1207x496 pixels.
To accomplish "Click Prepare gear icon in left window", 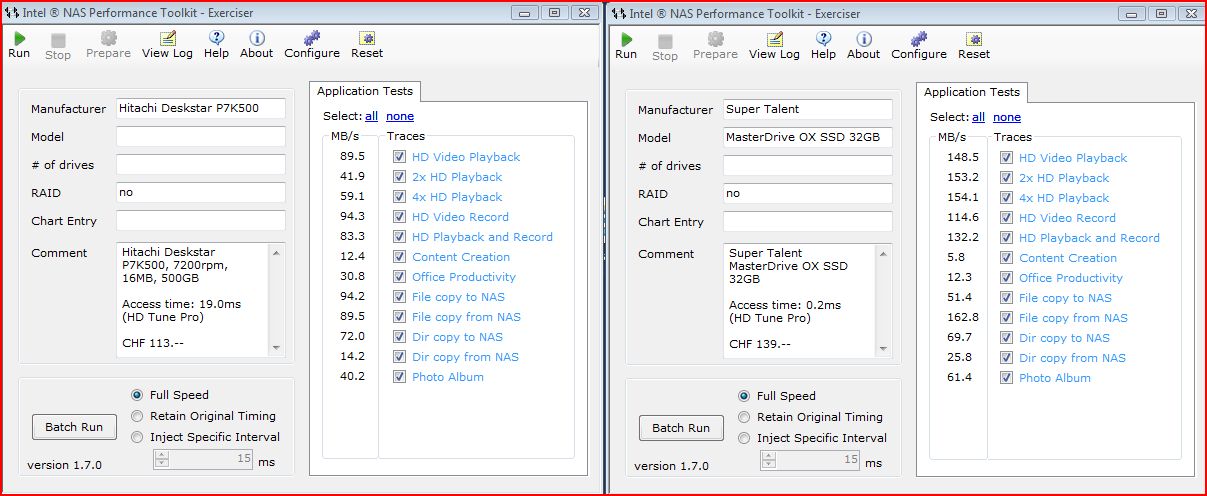I will pyautogui.click(x=108, y=38).
